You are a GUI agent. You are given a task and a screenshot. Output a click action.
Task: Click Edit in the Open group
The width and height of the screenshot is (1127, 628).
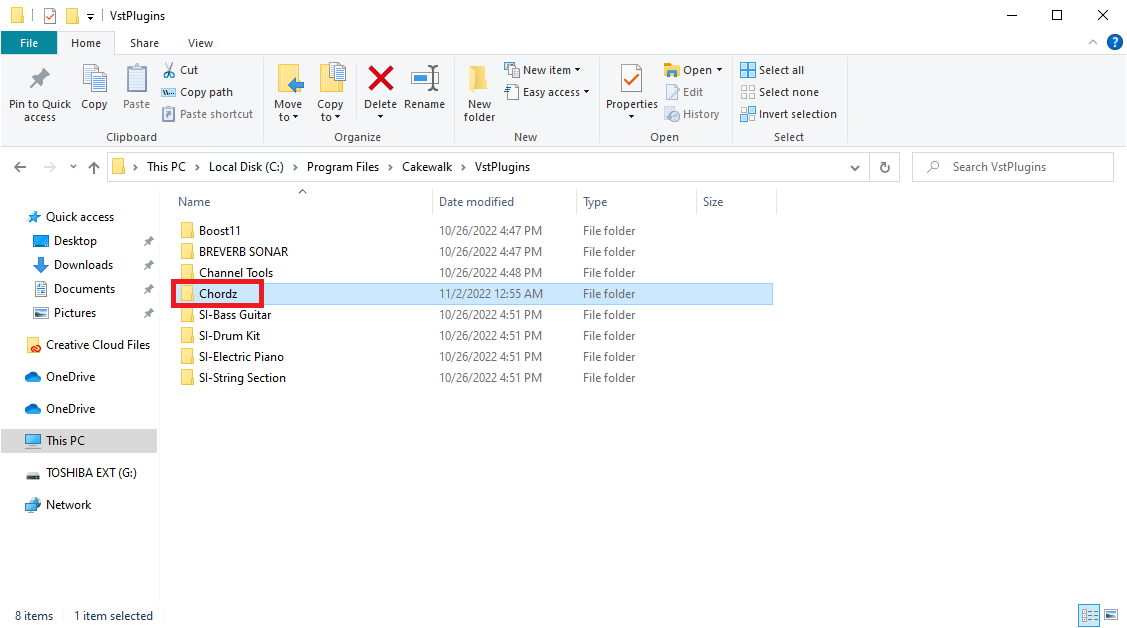(x=684, y=92)
